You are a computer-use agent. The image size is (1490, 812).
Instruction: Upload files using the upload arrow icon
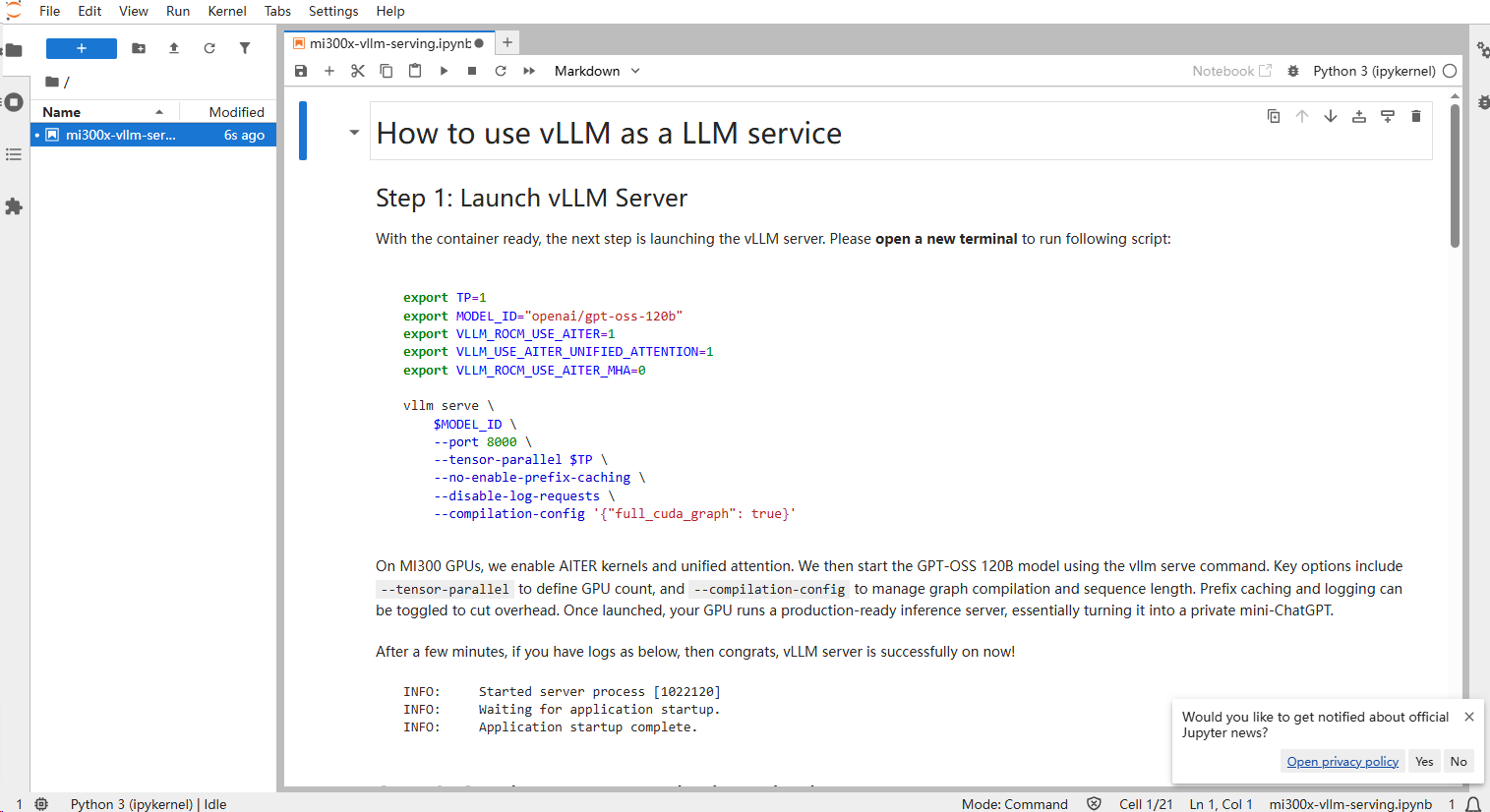click(x=174, y=48)
